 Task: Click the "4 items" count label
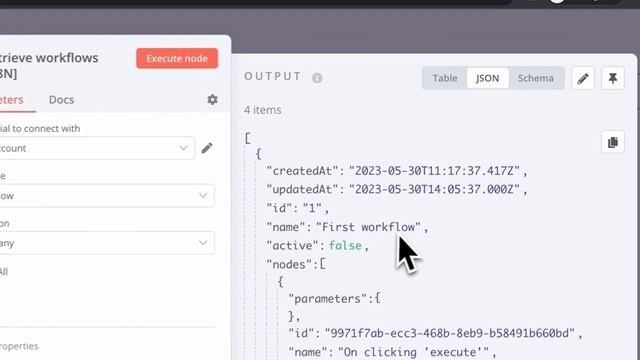(x=262, y=110)
